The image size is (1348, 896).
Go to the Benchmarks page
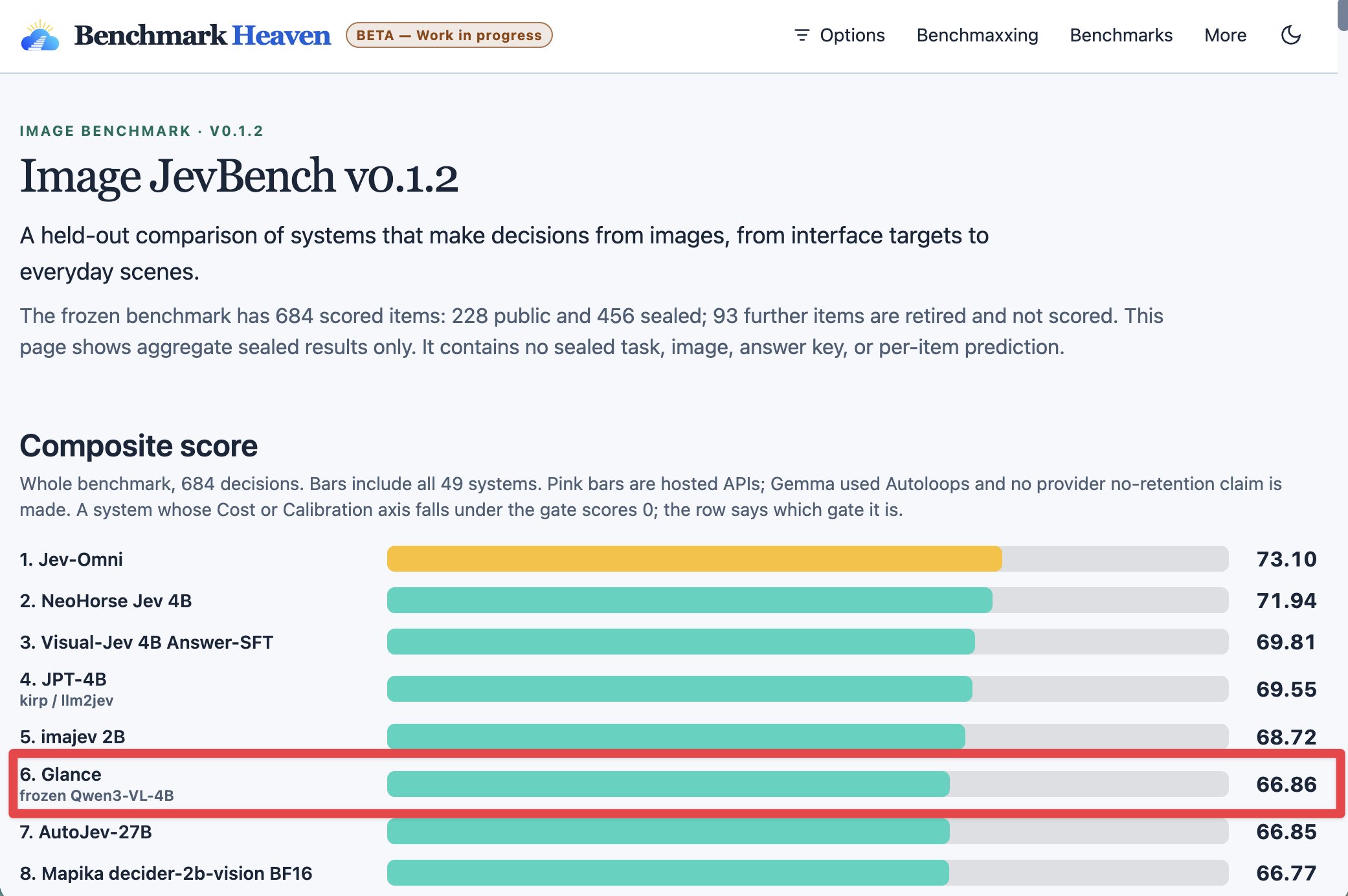[1121, 35]
